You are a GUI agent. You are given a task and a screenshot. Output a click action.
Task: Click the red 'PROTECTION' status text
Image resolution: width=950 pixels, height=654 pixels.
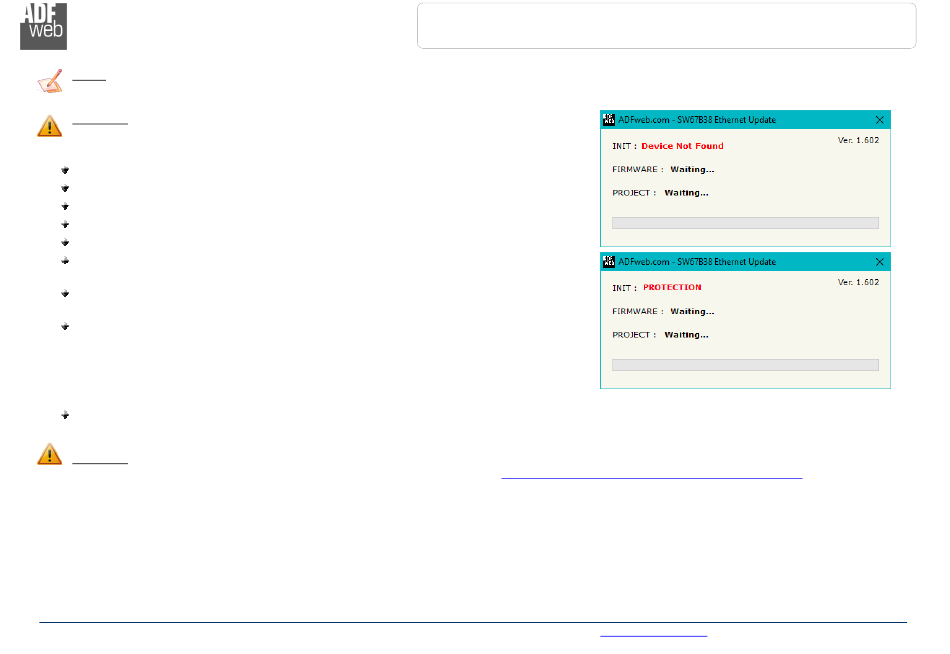672,287
